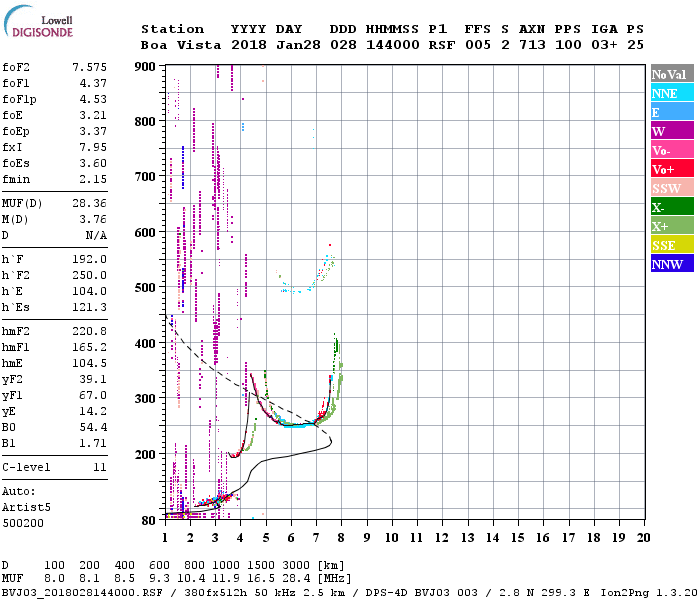Click the 200 km y-axis label
700x600 pixels.
[x=145, y=454]
